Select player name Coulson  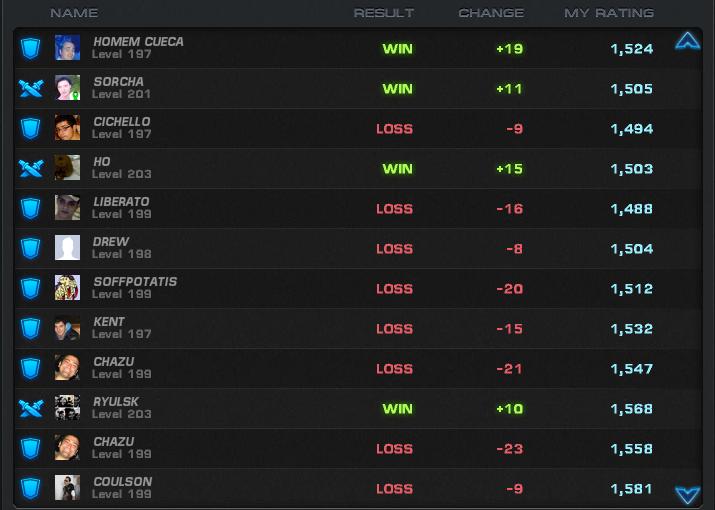click(x=122, y=482)
